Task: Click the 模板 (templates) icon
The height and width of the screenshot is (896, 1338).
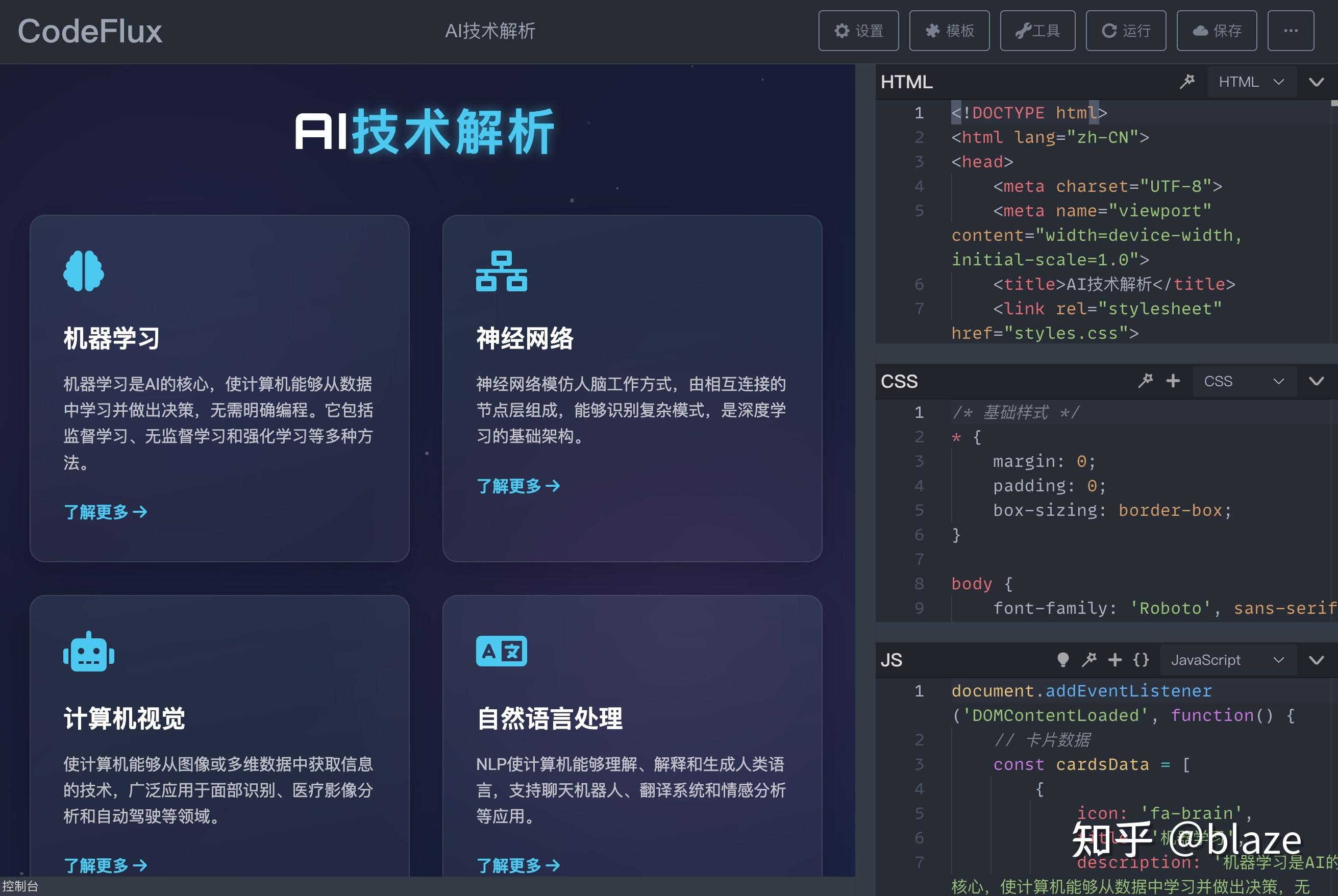Action: click(949, 31)
